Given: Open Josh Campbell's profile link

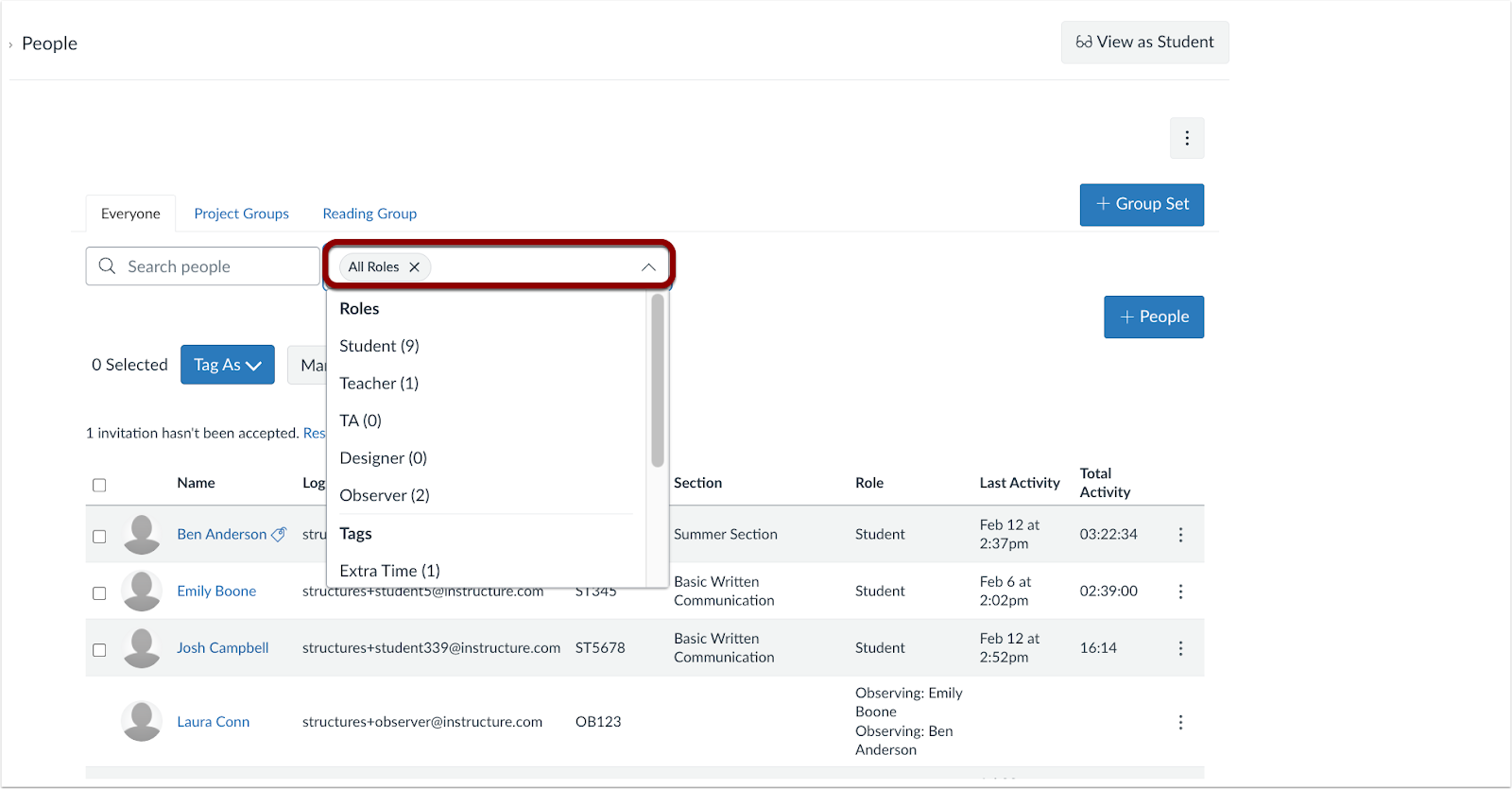Looking at the screenshot, I should tap(223, 647).
